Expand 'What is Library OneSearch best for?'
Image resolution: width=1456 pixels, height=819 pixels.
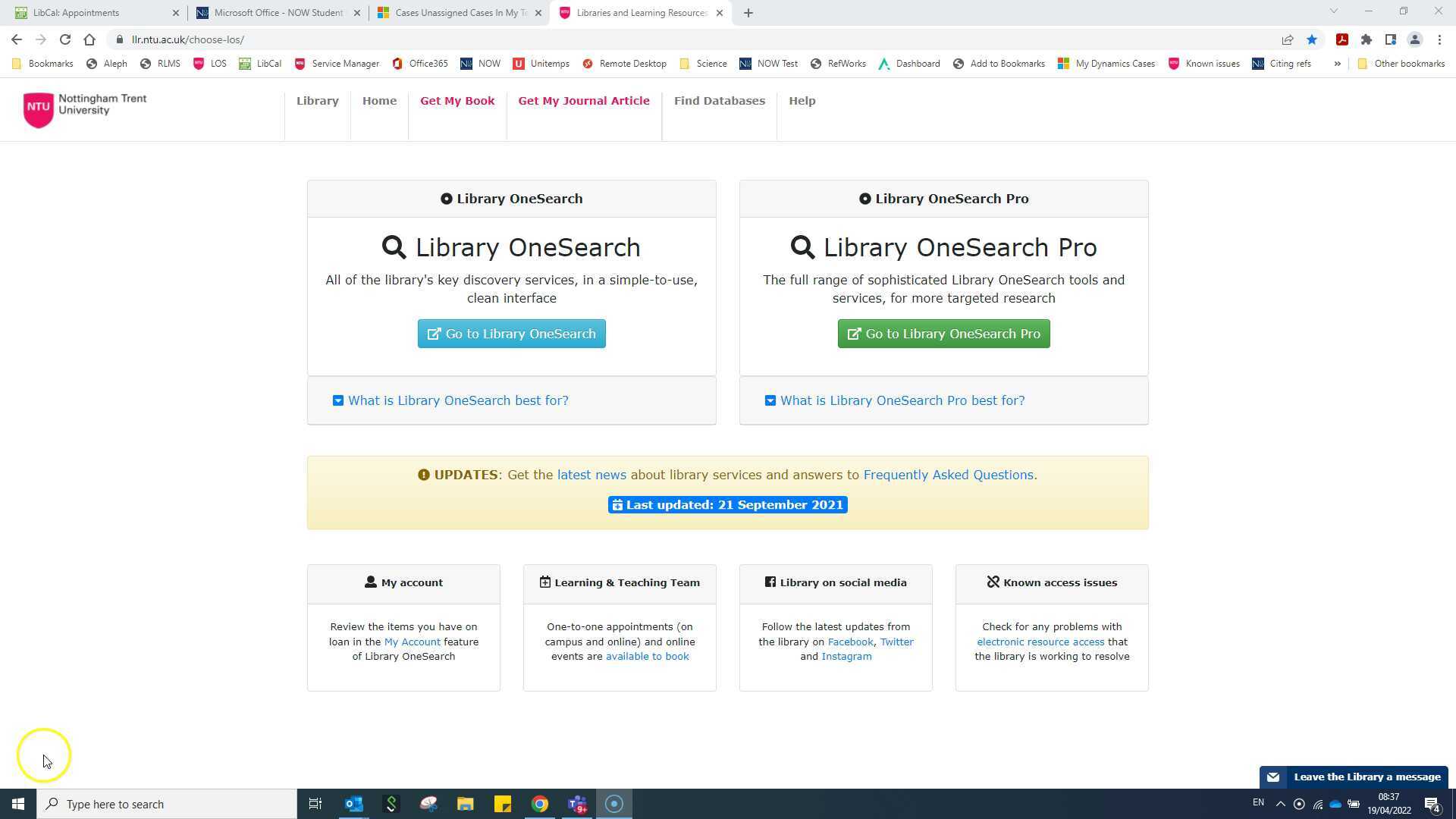pos(450,400)
